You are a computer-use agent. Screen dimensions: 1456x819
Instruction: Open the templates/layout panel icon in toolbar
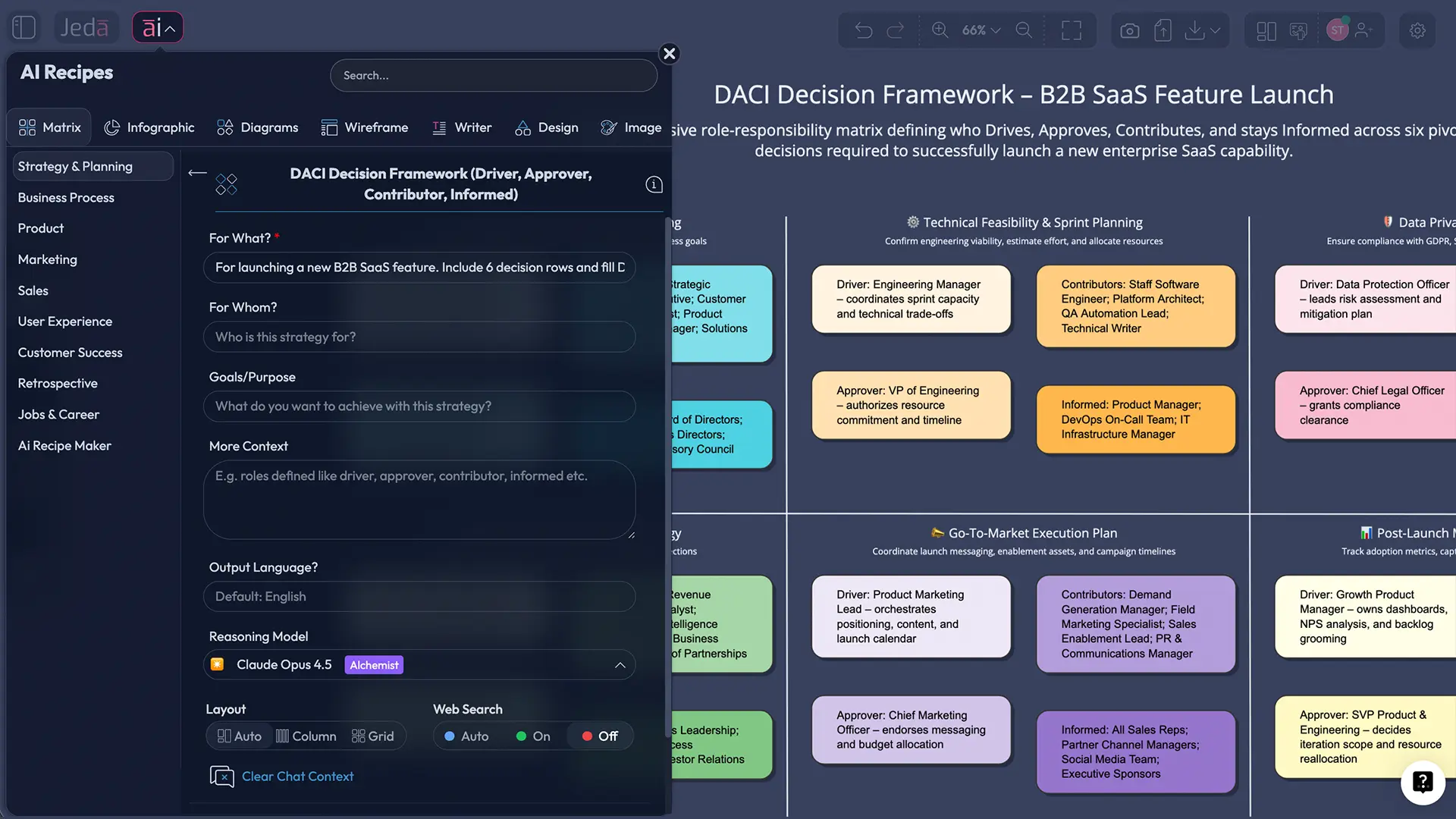tap(1265, 30)
